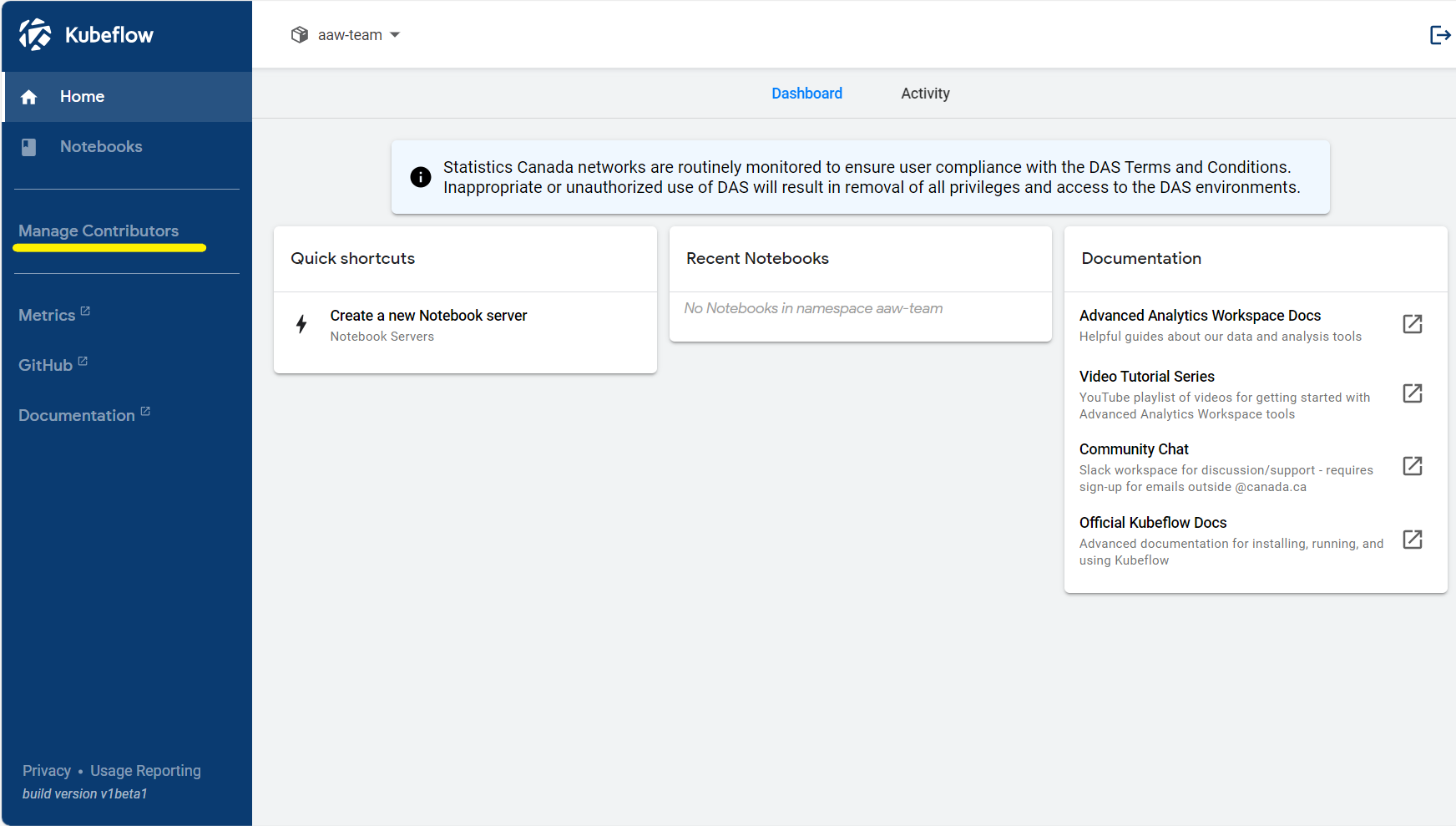
Task: Open the Documentation sidebar link
Action: tap(84, 415)
